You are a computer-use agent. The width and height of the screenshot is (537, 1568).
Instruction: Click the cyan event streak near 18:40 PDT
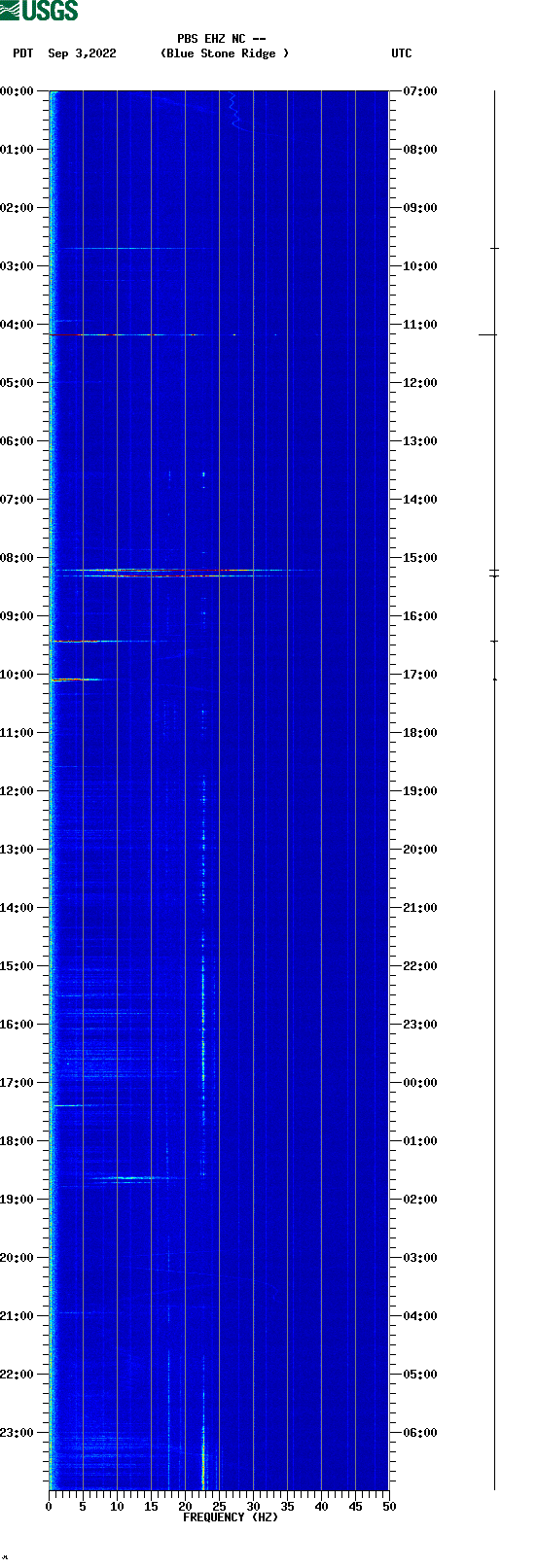(136, 1178)
